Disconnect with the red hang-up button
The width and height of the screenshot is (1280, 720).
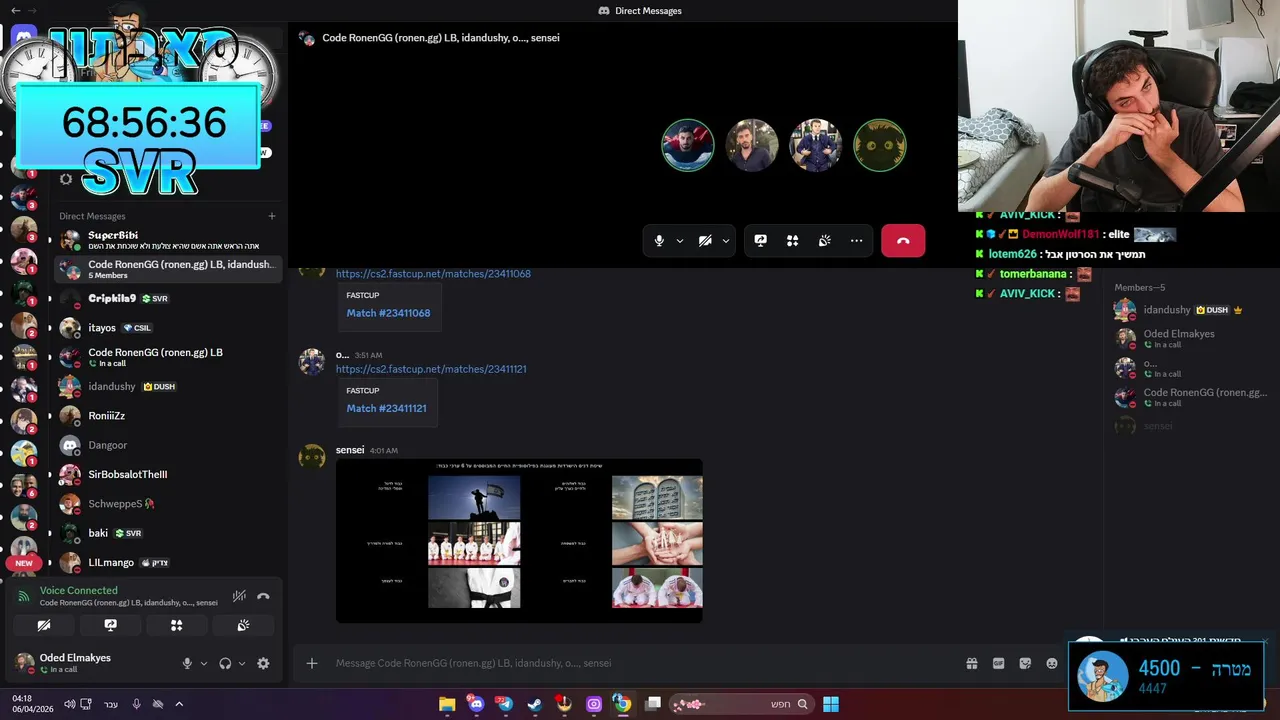pyautogui.click(x=903, y=241)
